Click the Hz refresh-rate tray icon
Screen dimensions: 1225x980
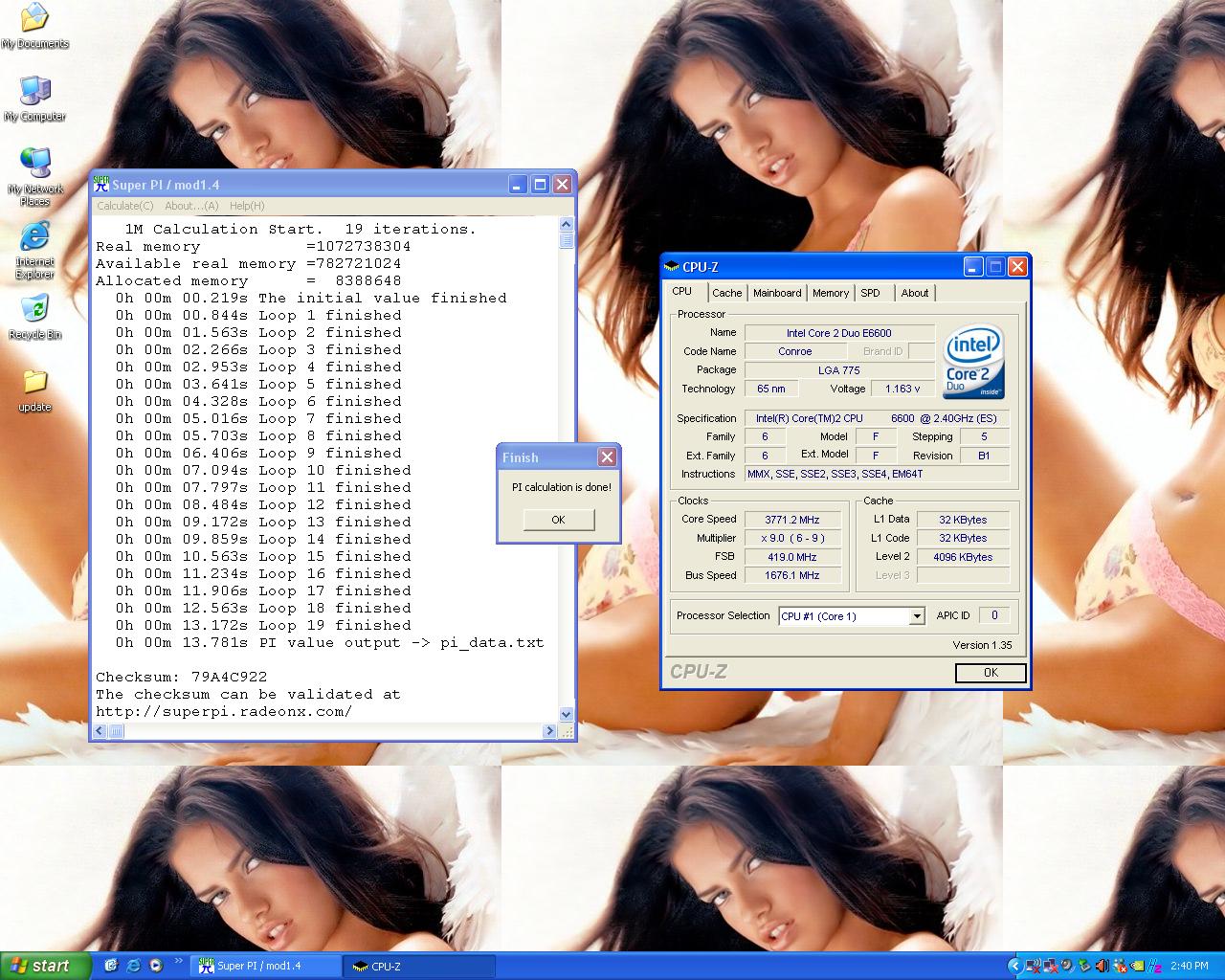click(1154, 966)
